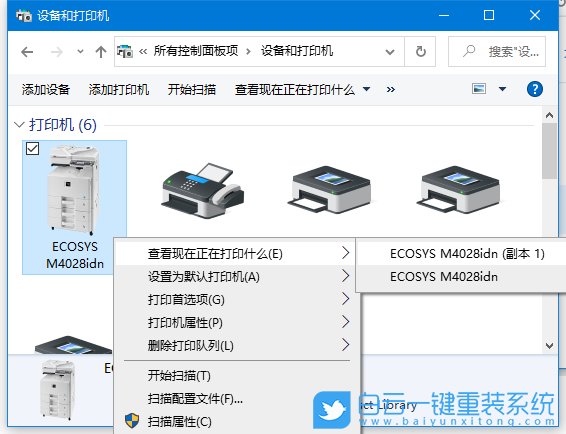The width and height of the screenshot is (566, 434).
Task: Click the title bar window icon
Action: point(24,16)
